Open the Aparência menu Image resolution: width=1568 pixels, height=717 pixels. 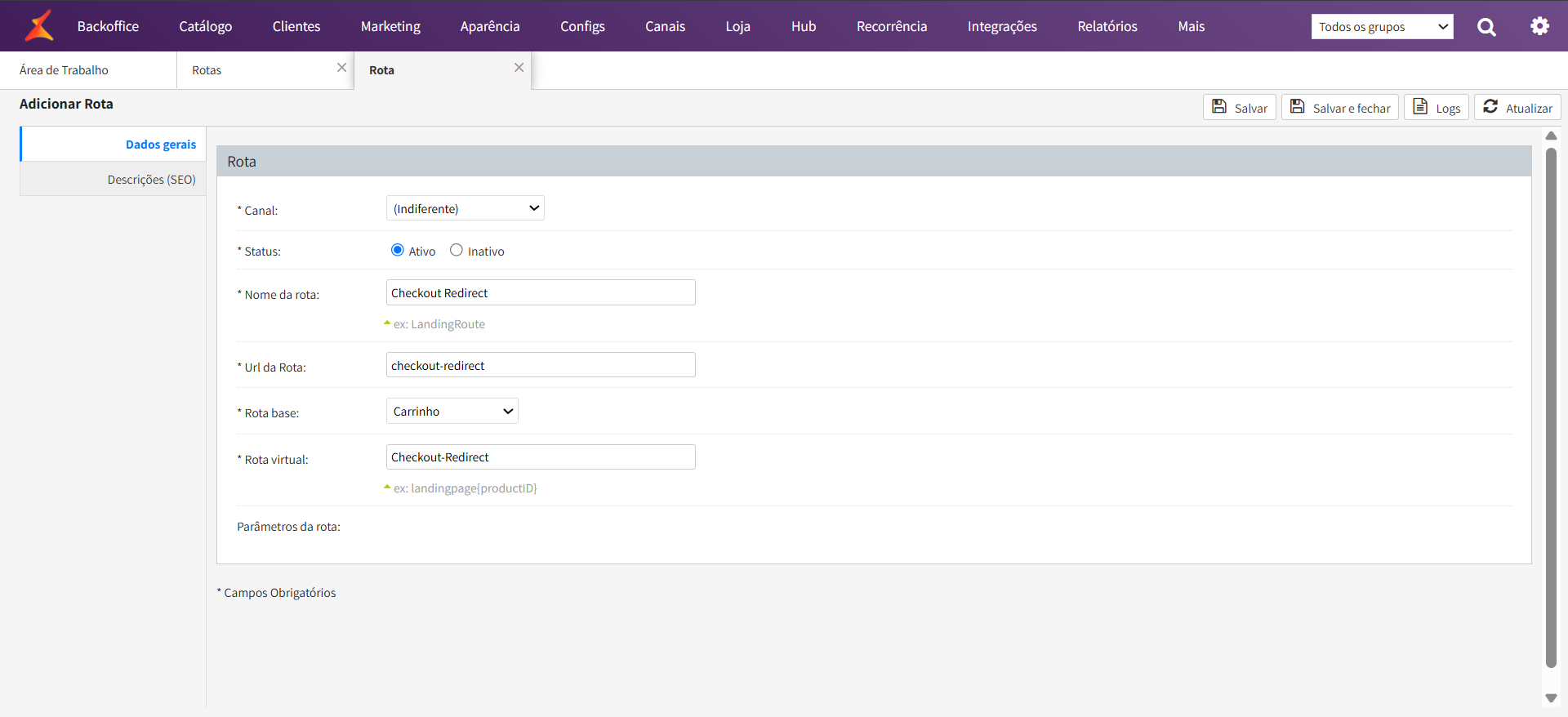(x=490, y=26)
